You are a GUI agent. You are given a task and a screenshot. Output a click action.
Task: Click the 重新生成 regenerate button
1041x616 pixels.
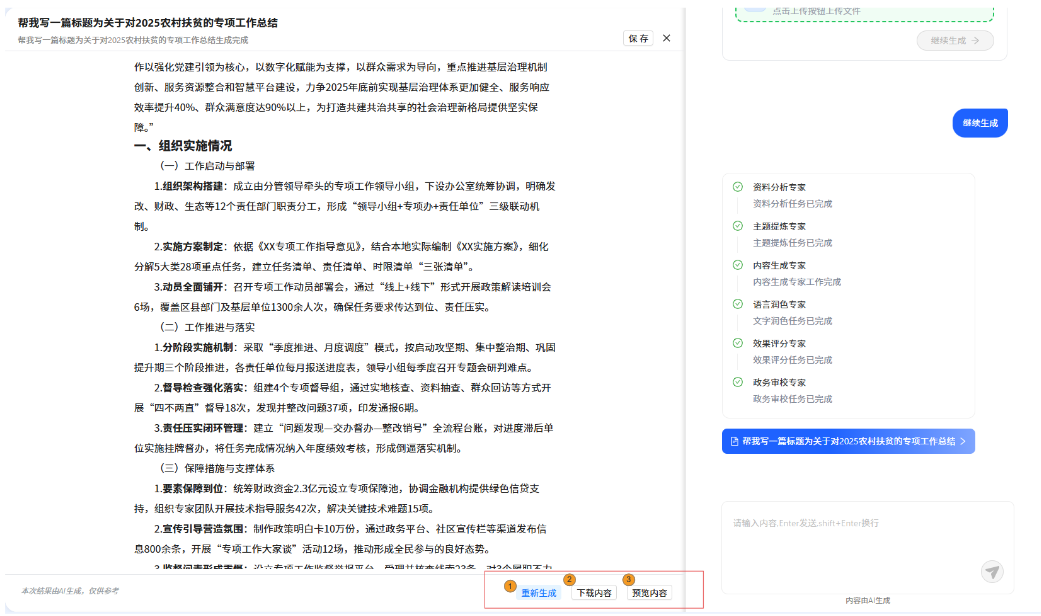538,593
